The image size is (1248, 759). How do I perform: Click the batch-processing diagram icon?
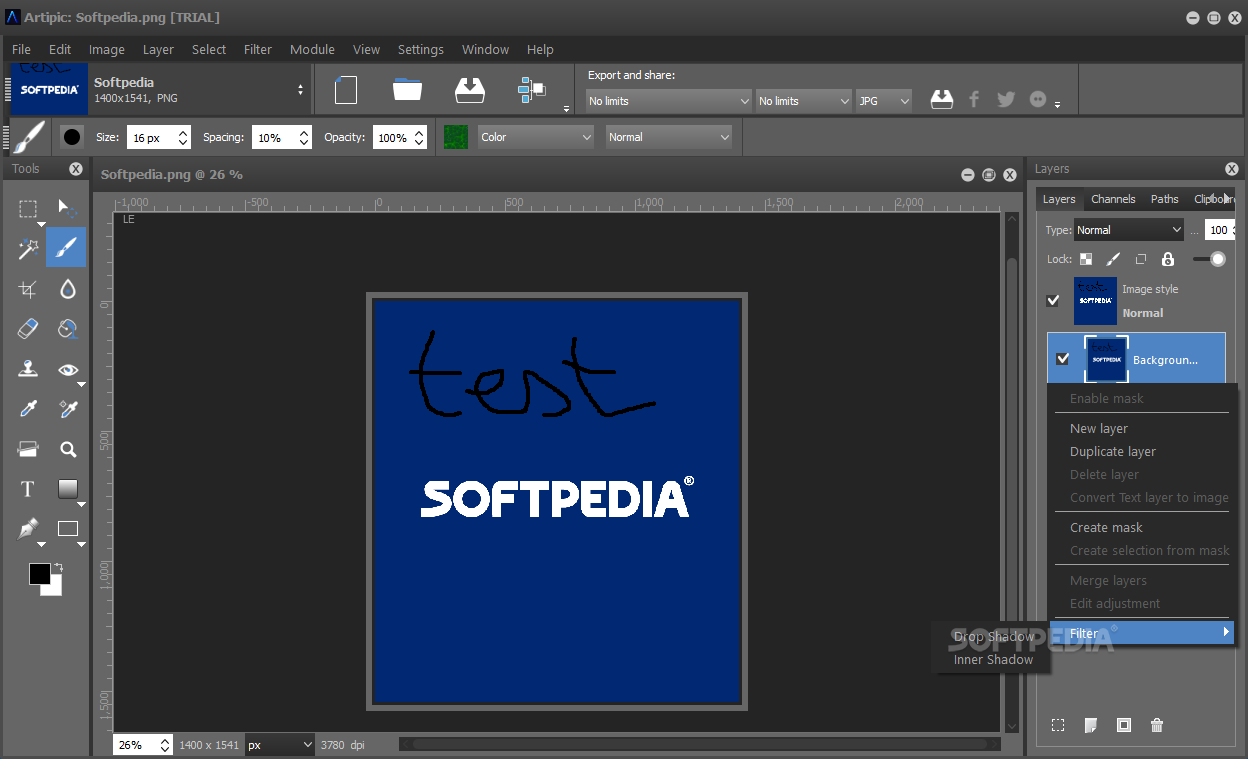[531, 90]
